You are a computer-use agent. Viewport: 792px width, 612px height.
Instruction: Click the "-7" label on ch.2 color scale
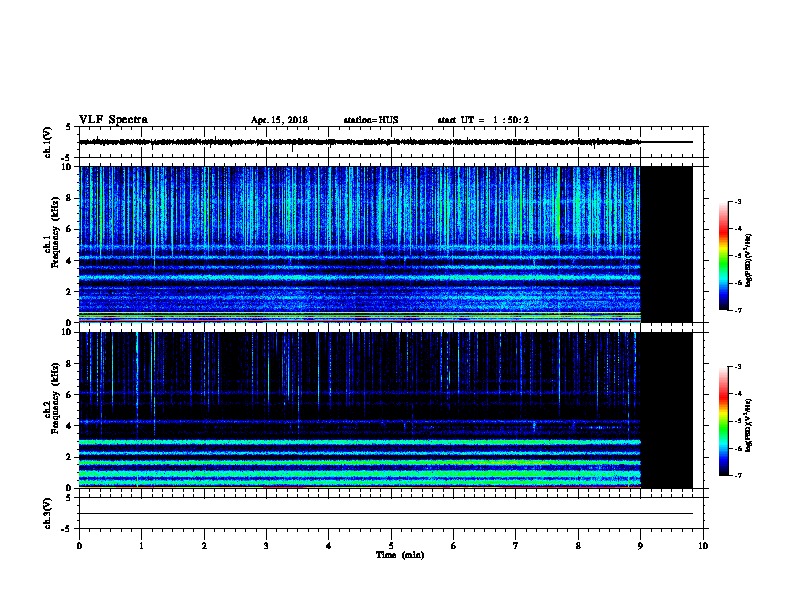click(x=737, y=475)
